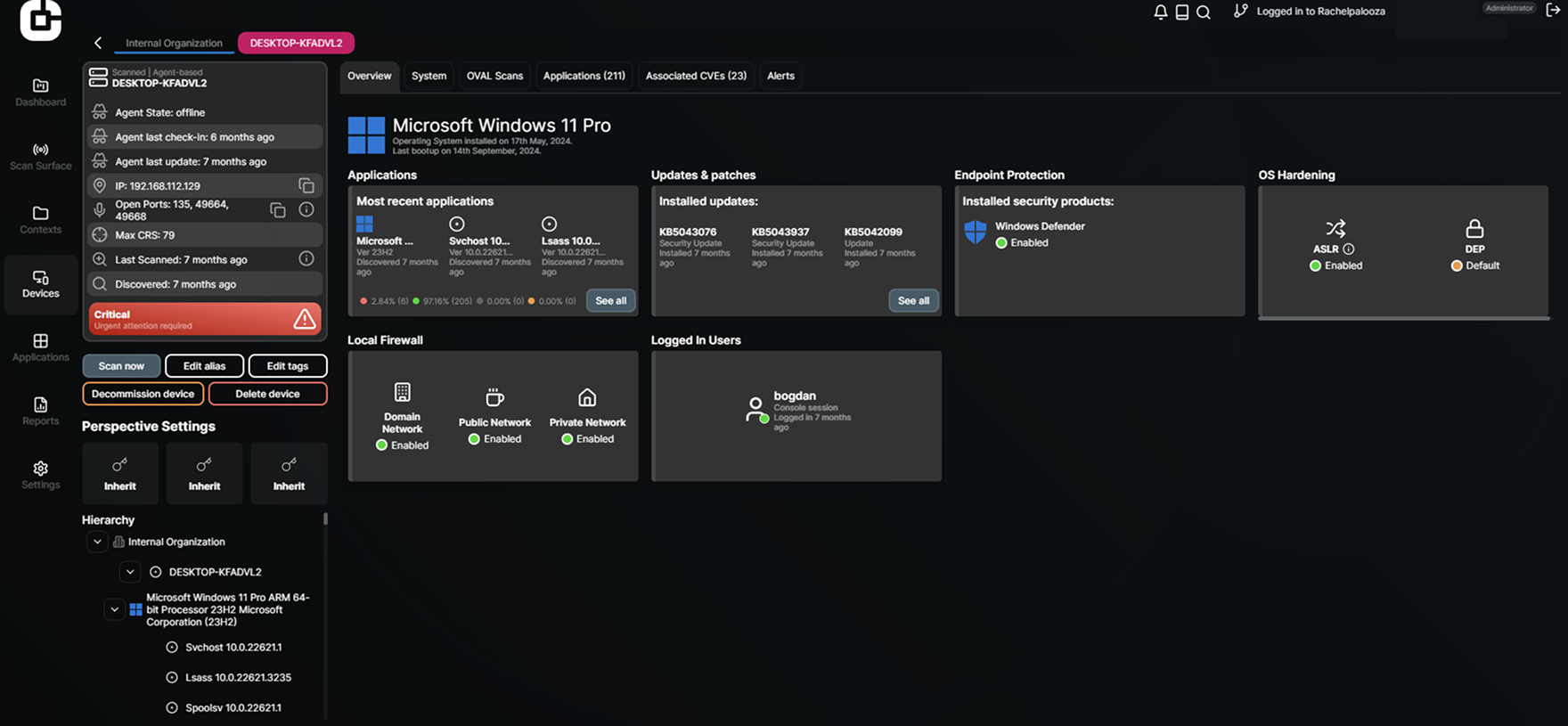Select Svchost 10.0.22621.1 in hierarchy
Screen dimensions: 1568x726
click(233, 648)
